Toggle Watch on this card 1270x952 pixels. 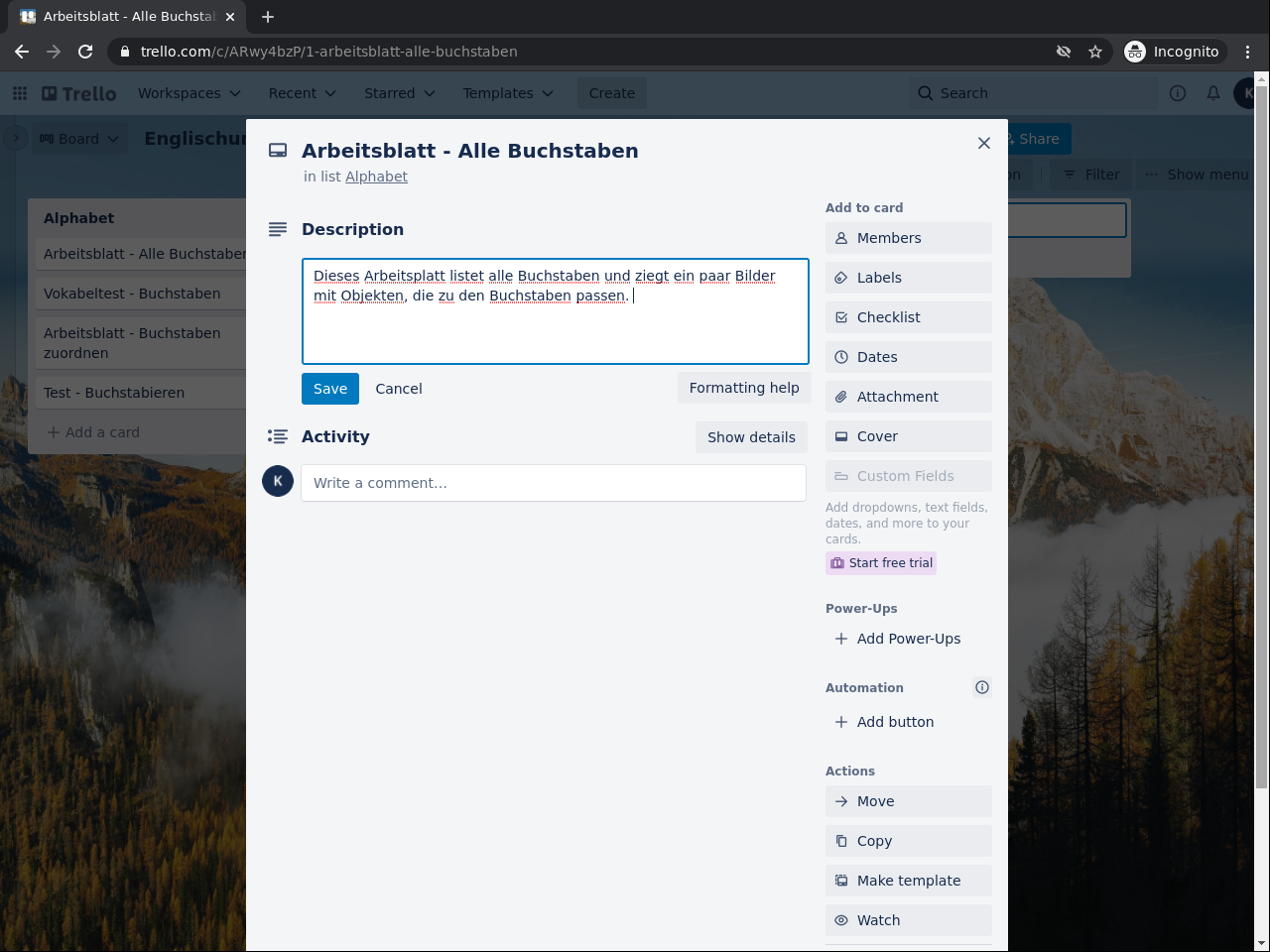pyautogui.click(x=909, y=920)
